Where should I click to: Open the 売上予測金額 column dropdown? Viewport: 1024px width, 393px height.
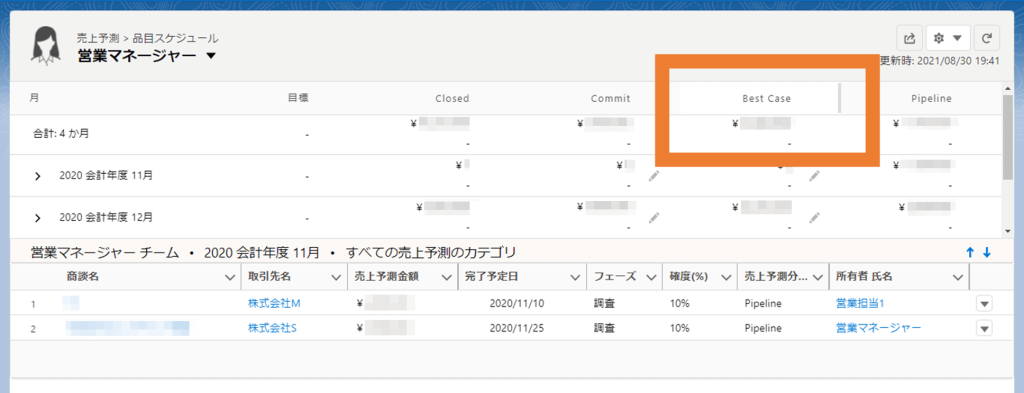447,277
